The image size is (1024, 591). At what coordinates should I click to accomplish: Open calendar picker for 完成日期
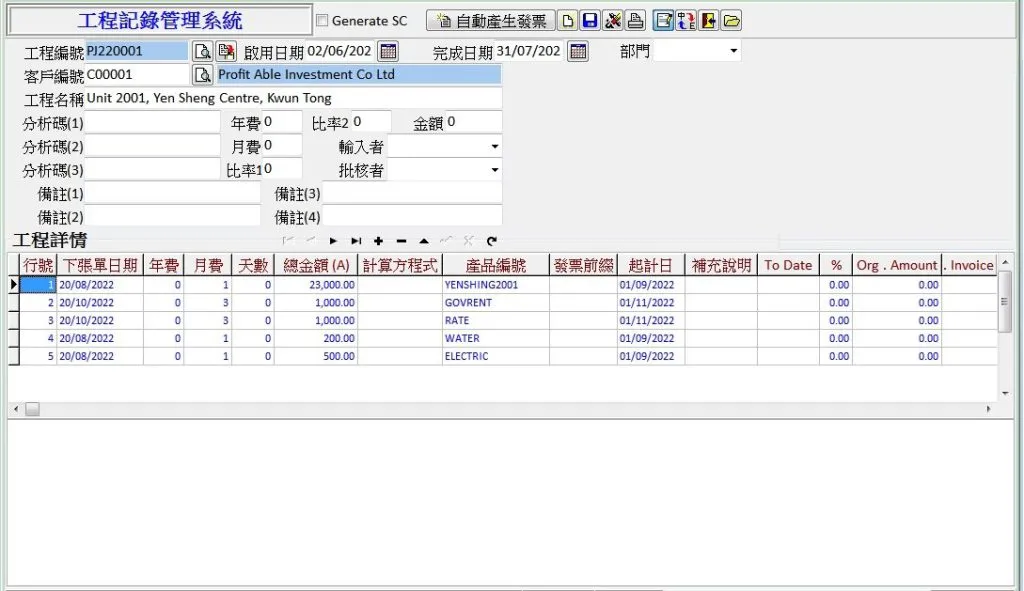577,52
